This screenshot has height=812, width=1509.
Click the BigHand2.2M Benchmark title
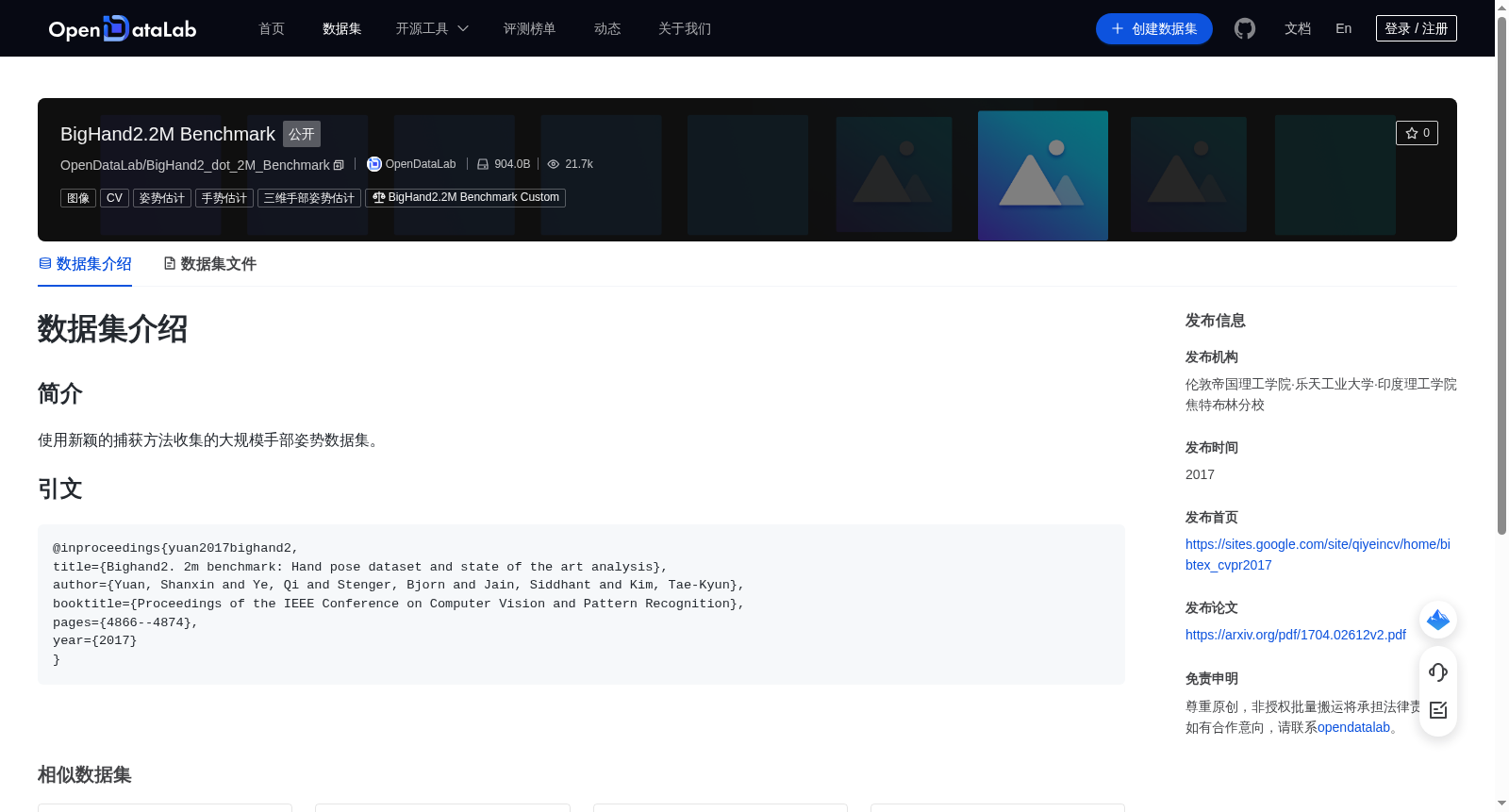(x=168, y=134)
